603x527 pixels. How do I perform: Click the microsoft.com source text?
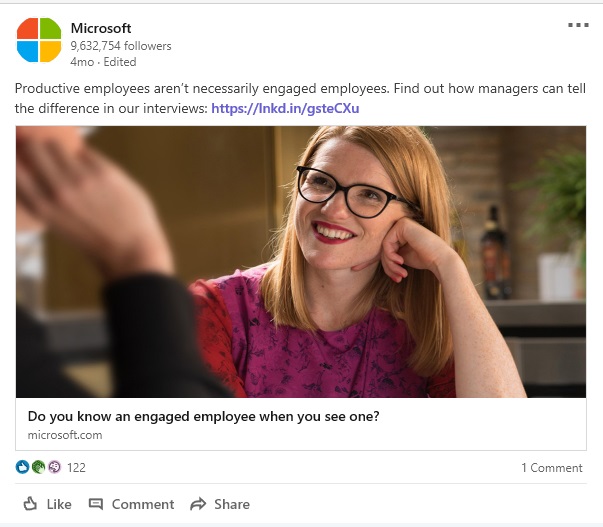tap(65, 435)
